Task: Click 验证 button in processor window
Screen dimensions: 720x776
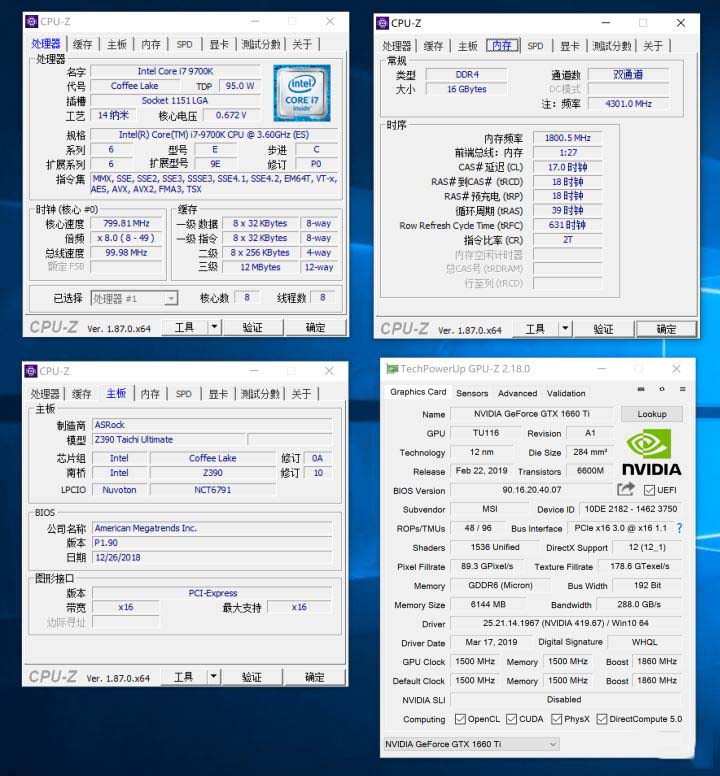Action: click(x=253, y=327)
